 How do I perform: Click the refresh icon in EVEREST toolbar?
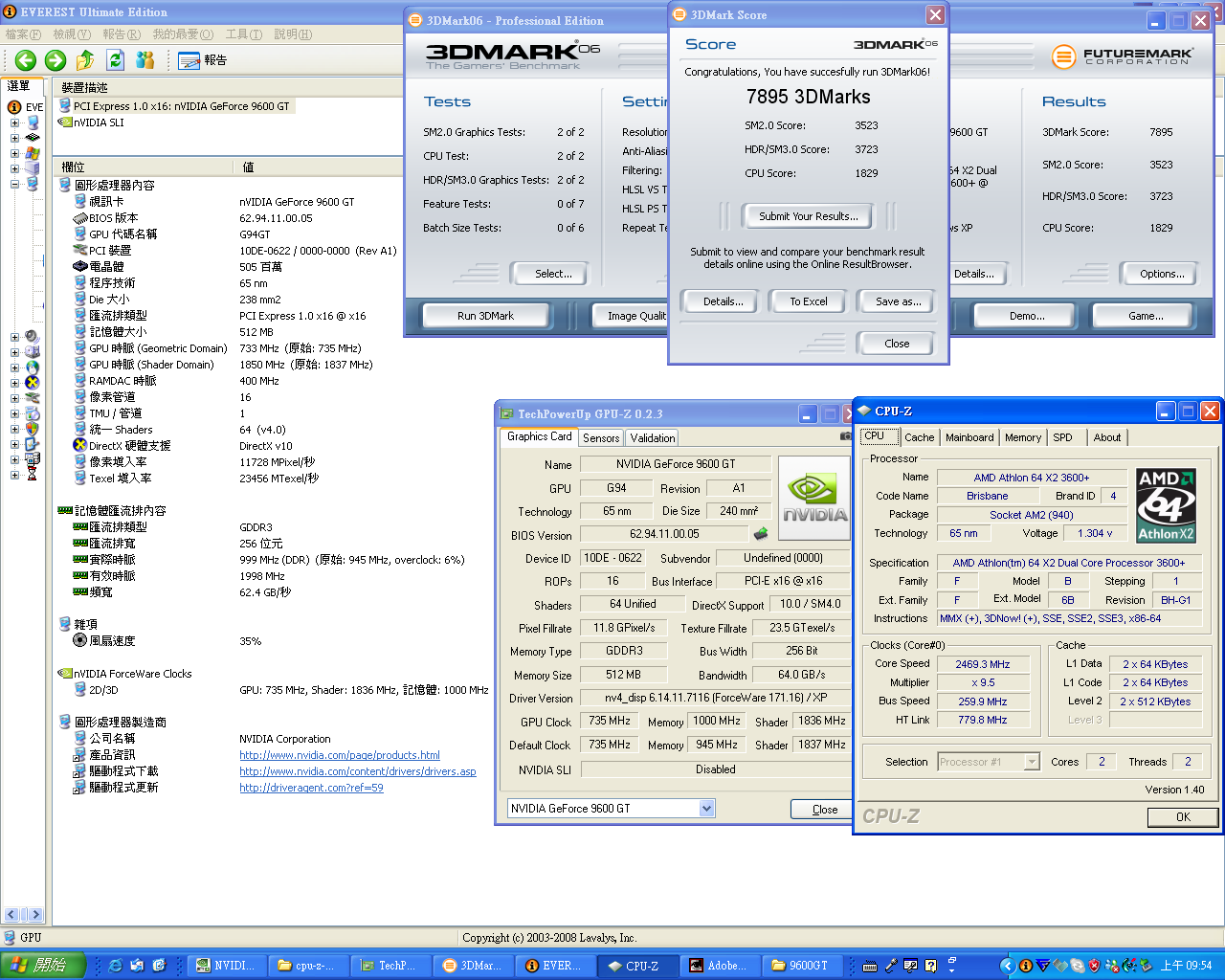(115, 60)
